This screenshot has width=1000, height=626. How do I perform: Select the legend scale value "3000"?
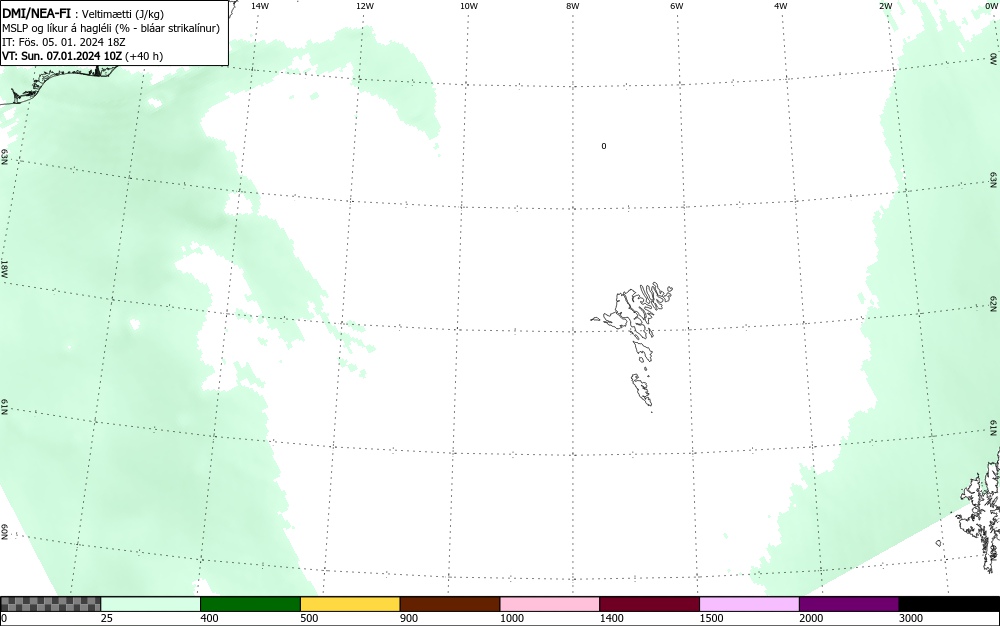(911, 618)
